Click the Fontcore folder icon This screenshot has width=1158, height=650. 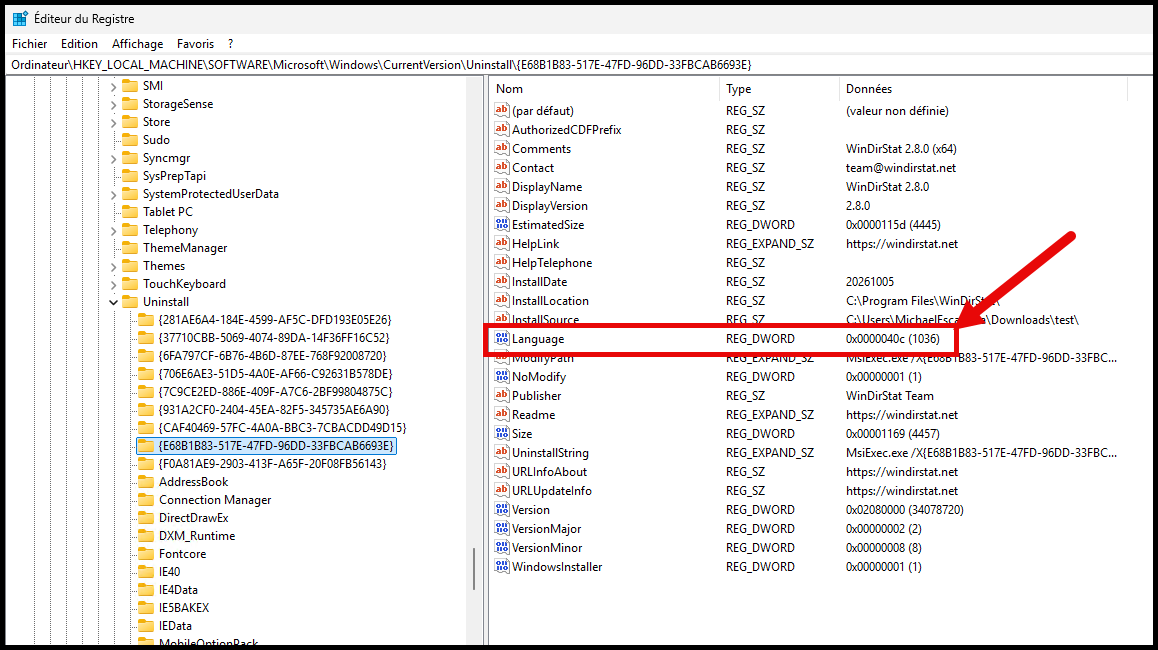coord(146,554)
